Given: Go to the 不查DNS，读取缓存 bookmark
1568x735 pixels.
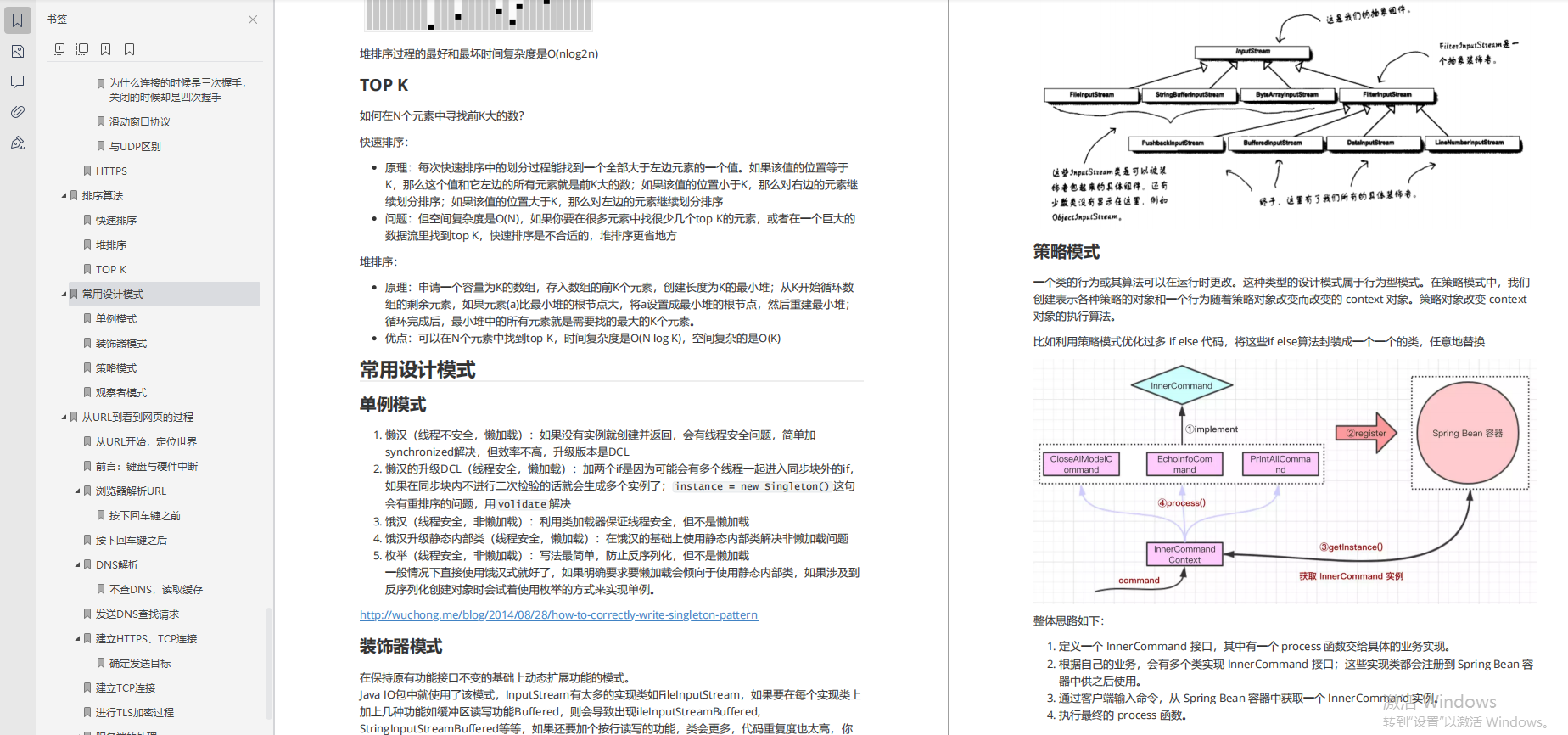Looking at the screenshot, I should pyautogui.click(x=156, y=589).
